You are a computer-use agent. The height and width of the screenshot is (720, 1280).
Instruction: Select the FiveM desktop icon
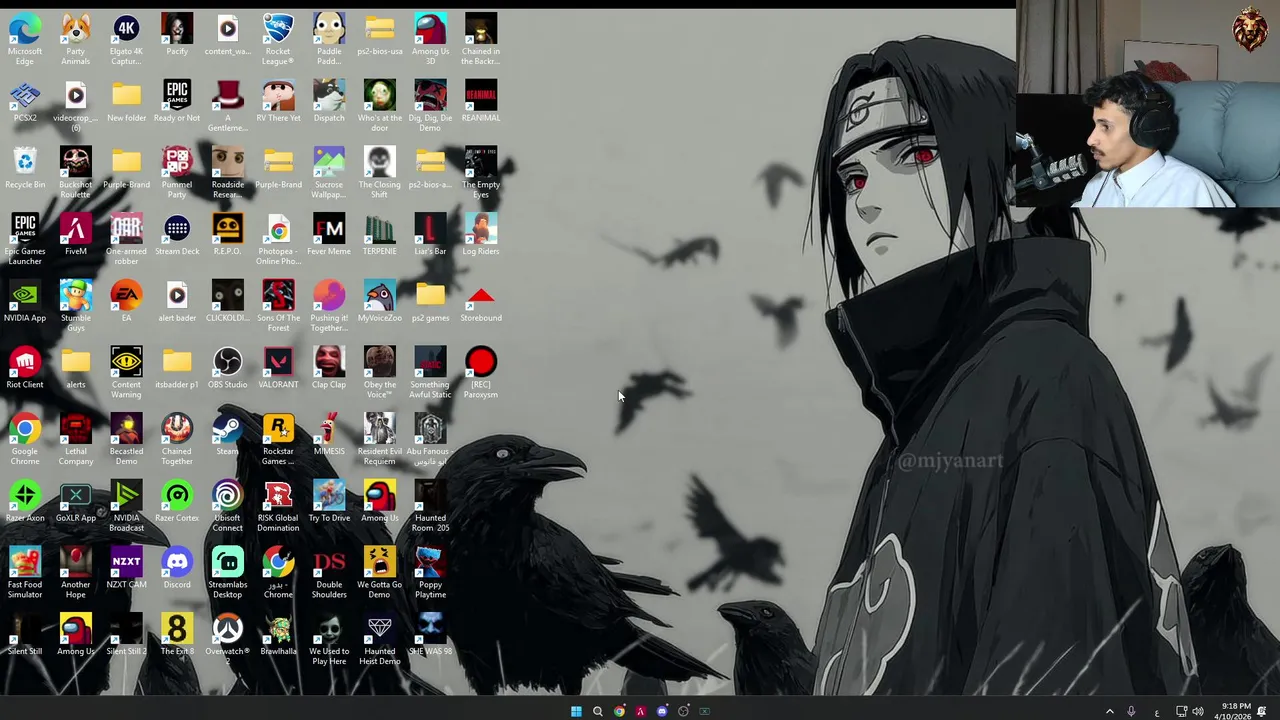point(76,235)
